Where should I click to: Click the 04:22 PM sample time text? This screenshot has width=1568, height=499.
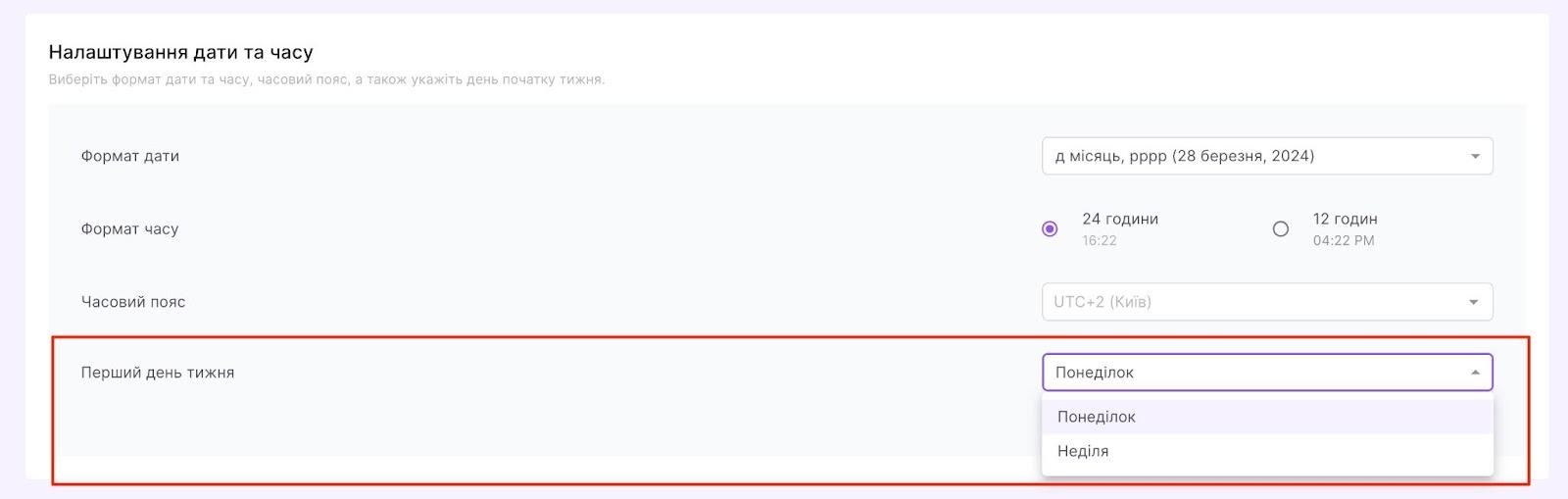1344,241
